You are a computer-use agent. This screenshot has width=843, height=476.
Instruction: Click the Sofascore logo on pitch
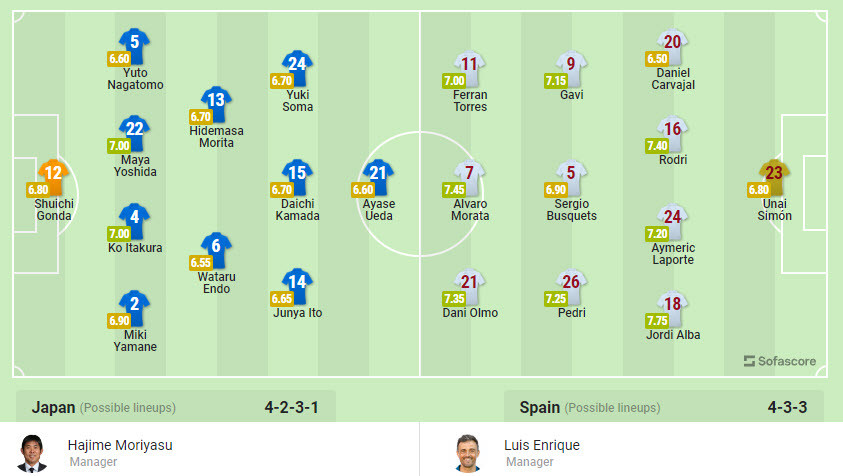coord(780,361)
